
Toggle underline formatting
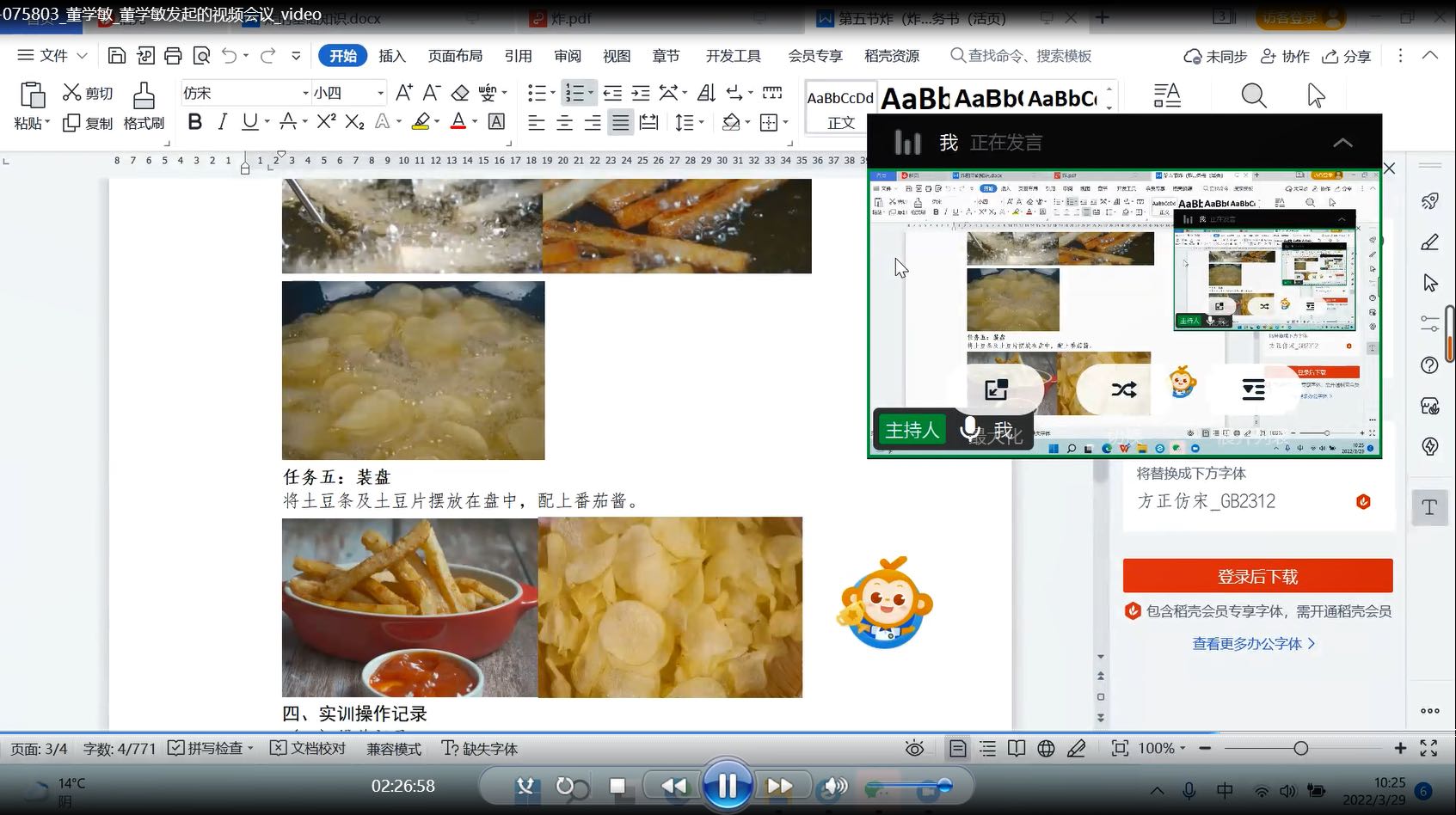pyautogui.click(x=250, y=122)
